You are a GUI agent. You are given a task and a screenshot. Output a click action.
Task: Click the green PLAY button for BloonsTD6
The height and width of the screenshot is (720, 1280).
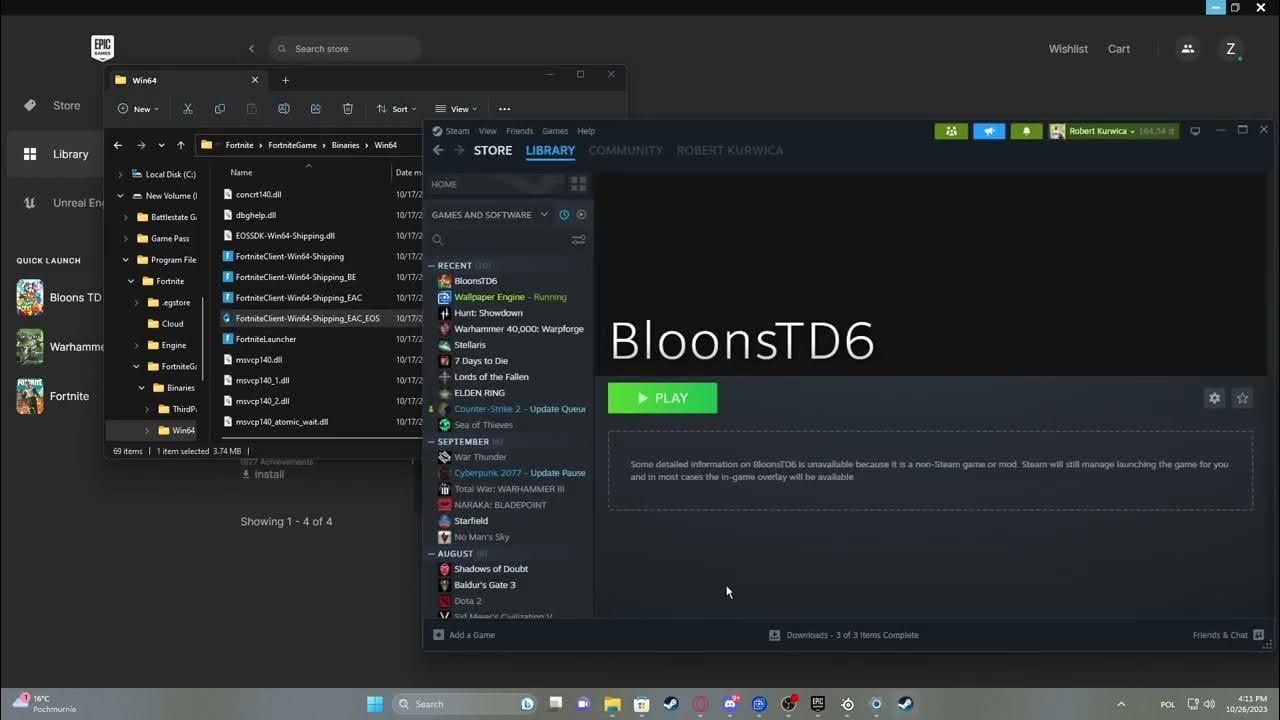(x=662, y=398)
